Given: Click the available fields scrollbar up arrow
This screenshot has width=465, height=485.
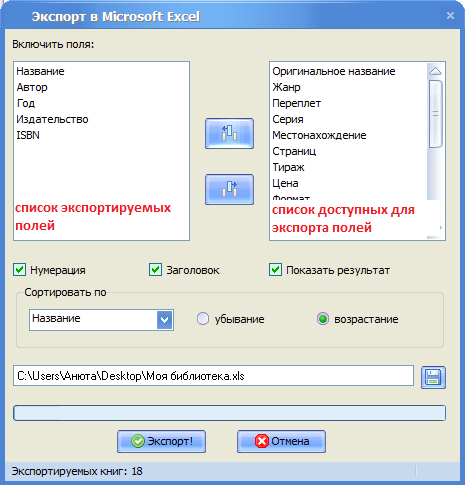Looking at the screenshot, I should 435,71.
